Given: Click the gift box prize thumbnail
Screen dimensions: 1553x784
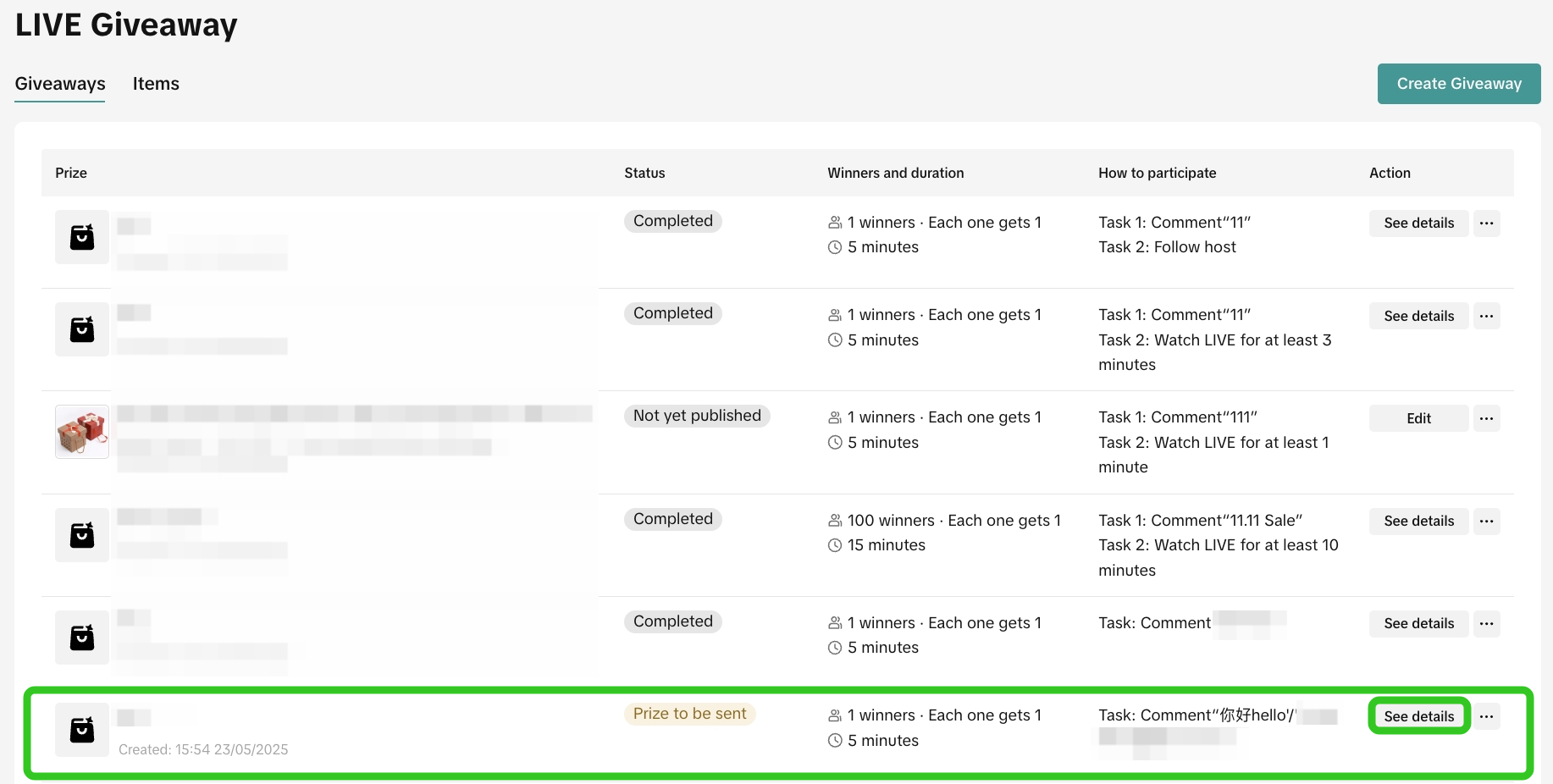Looking at the screenshot, I should pyautogui.click(x=82, y=432).
